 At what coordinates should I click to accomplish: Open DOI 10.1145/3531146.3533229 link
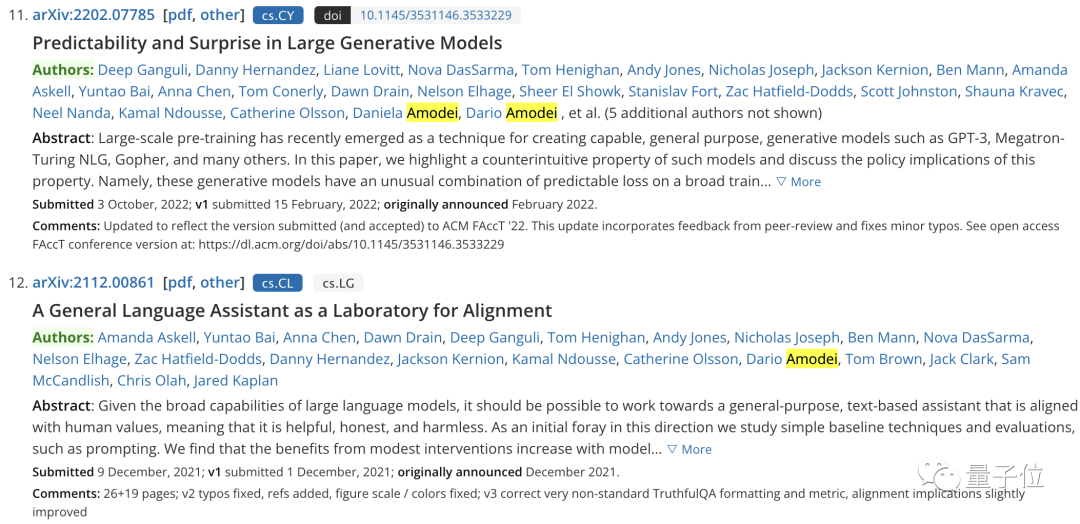436,14
